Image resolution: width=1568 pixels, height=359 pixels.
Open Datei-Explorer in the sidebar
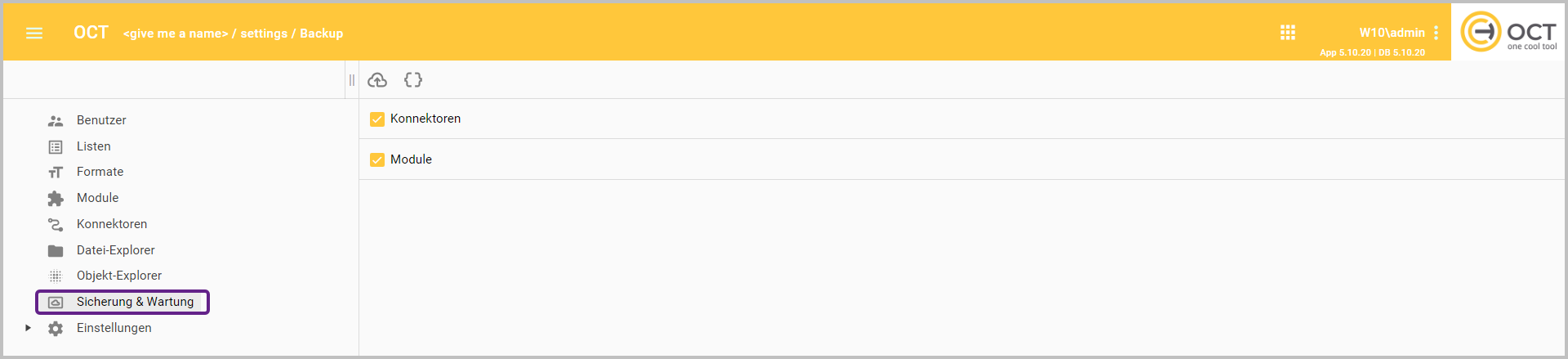(115, 250)
